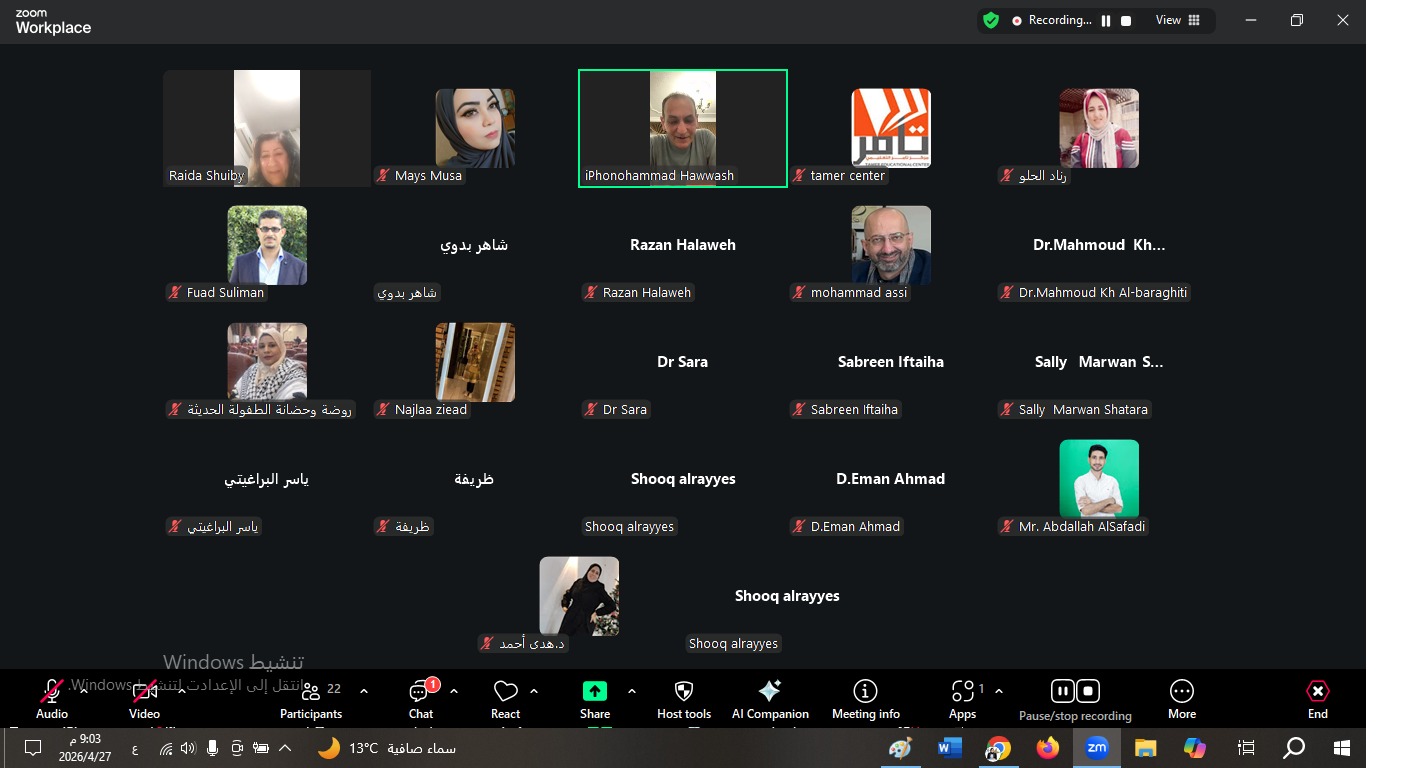The height and width of the screenshot is (768, 1412).
Task: Open Microsoft Word from the taskbar
Action: (x=949, y=748)
